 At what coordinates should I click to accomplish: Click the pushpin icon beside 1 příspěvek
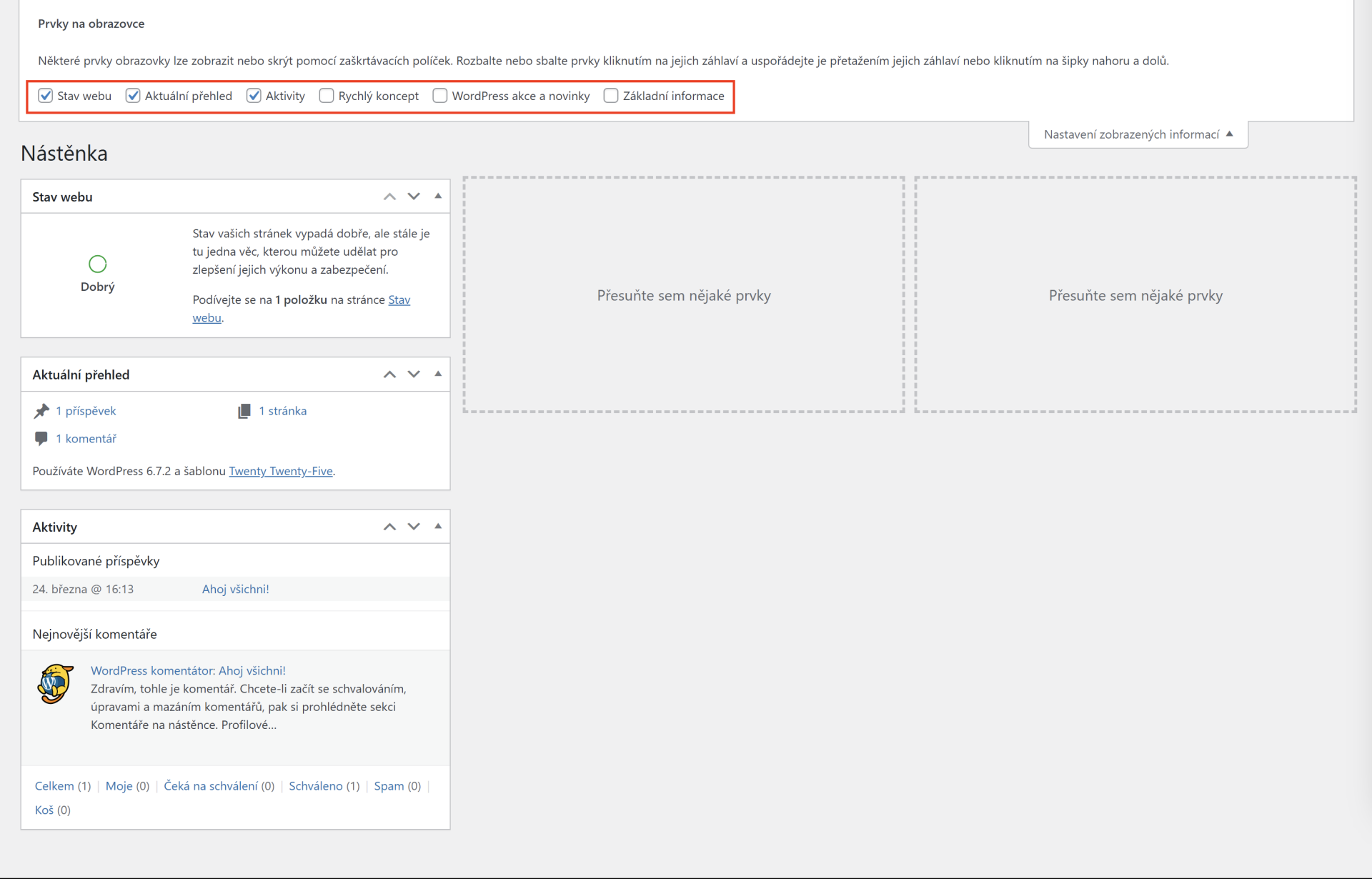click(x=41, y=411)
